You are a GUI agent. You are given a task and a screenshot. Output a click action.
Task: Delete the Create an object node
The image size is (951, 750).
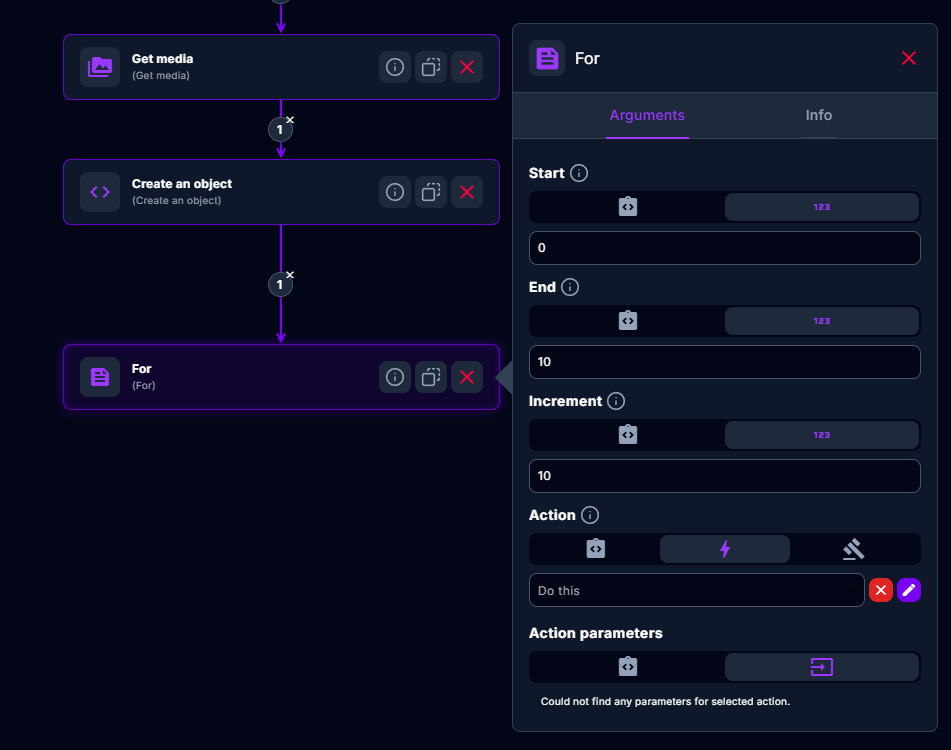click(x=467, y=192)
